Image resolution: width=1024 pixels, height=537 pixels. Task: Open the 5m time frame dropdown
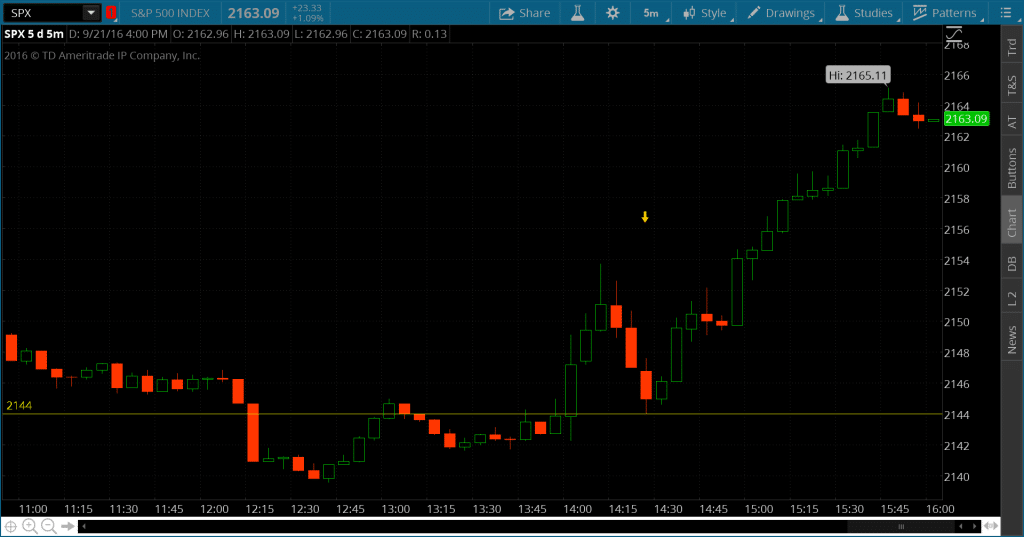tap(652, 13)
